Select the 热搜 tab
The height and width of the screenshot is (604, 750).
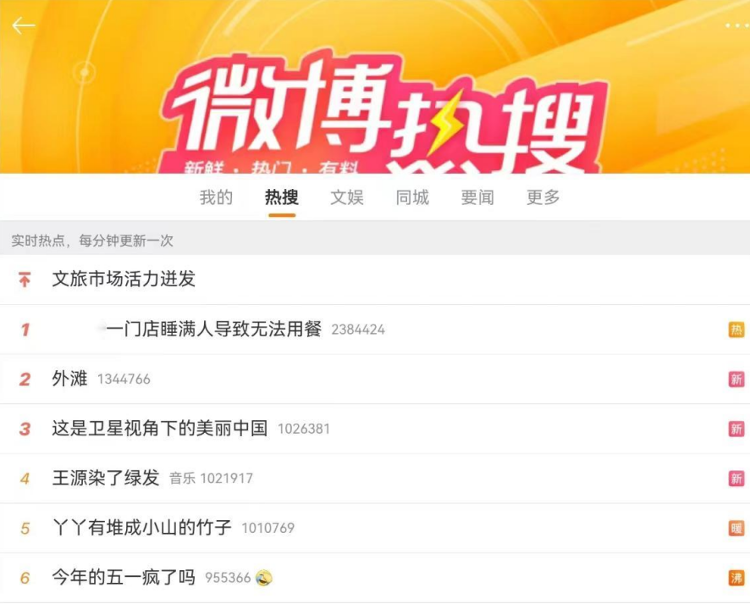pos(282,198)
